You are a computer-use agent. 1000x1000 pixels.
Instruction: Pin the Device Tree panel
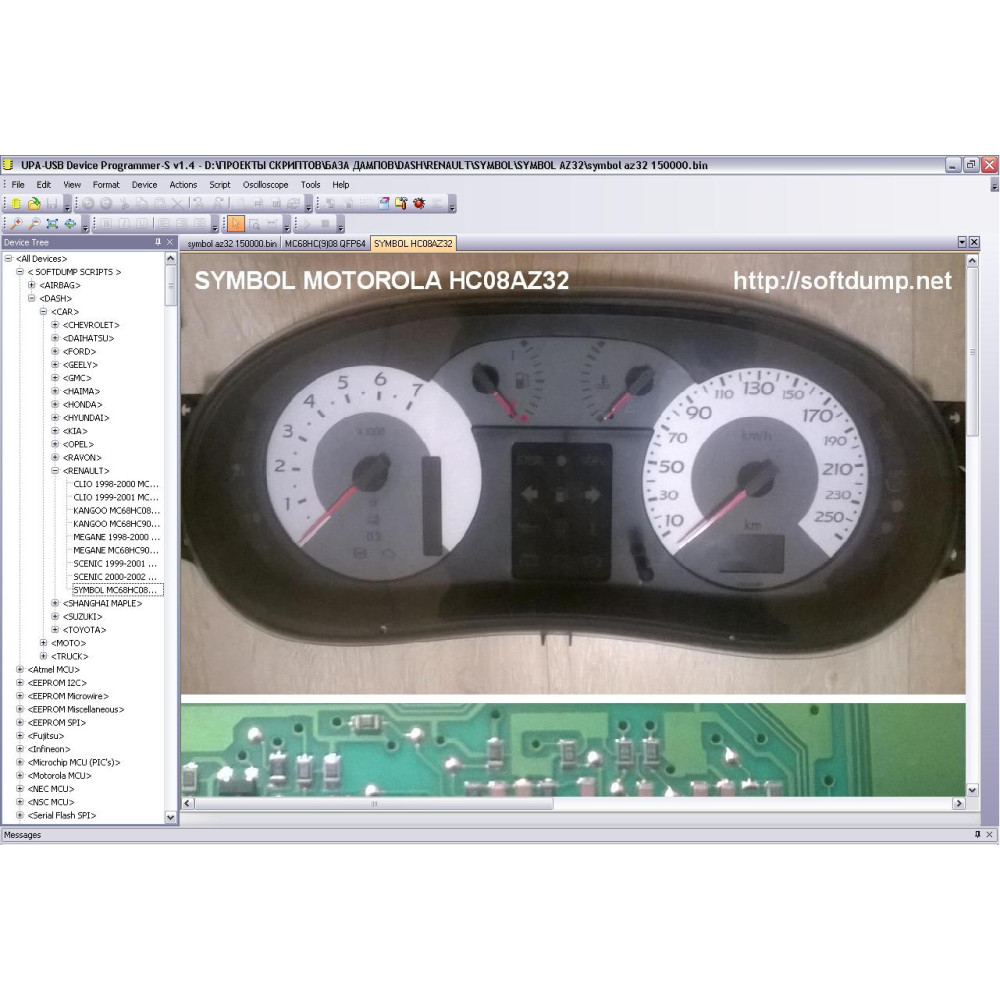pos(158,242)
